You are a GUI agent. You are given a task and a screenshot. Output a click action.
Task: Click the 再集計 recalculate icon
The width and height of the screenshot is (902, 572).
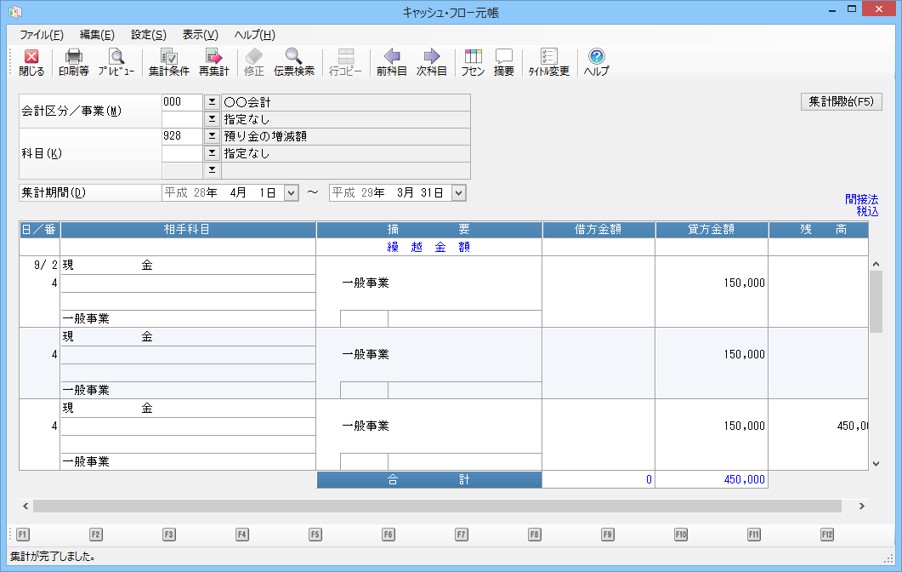click(x=213, y=62)
